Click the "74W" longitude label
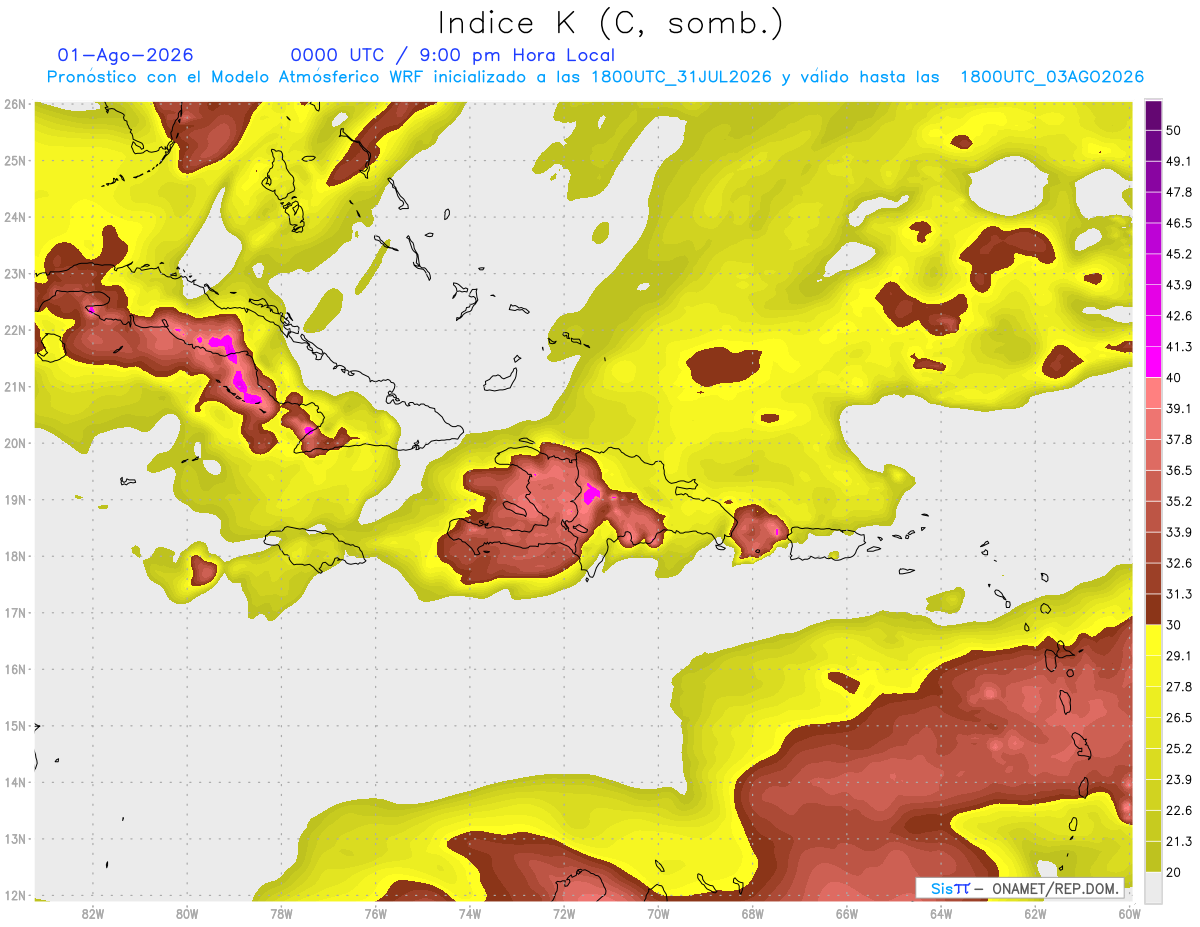This screenshot has width=1200, height=927. click(x=470, y=913)
